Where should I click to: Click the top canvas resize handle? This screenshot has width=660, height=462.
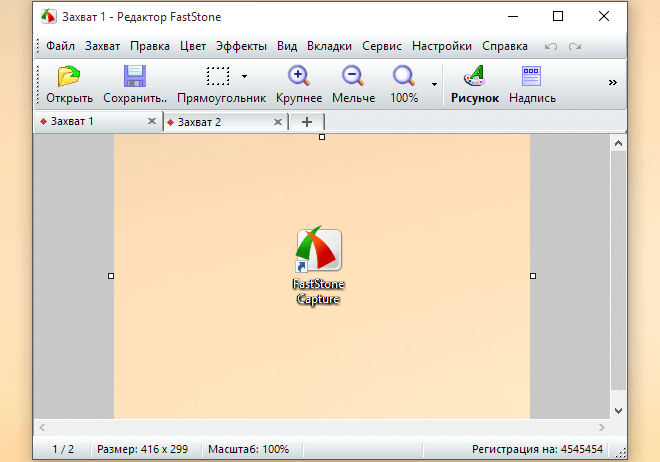(x=322, y=137)
